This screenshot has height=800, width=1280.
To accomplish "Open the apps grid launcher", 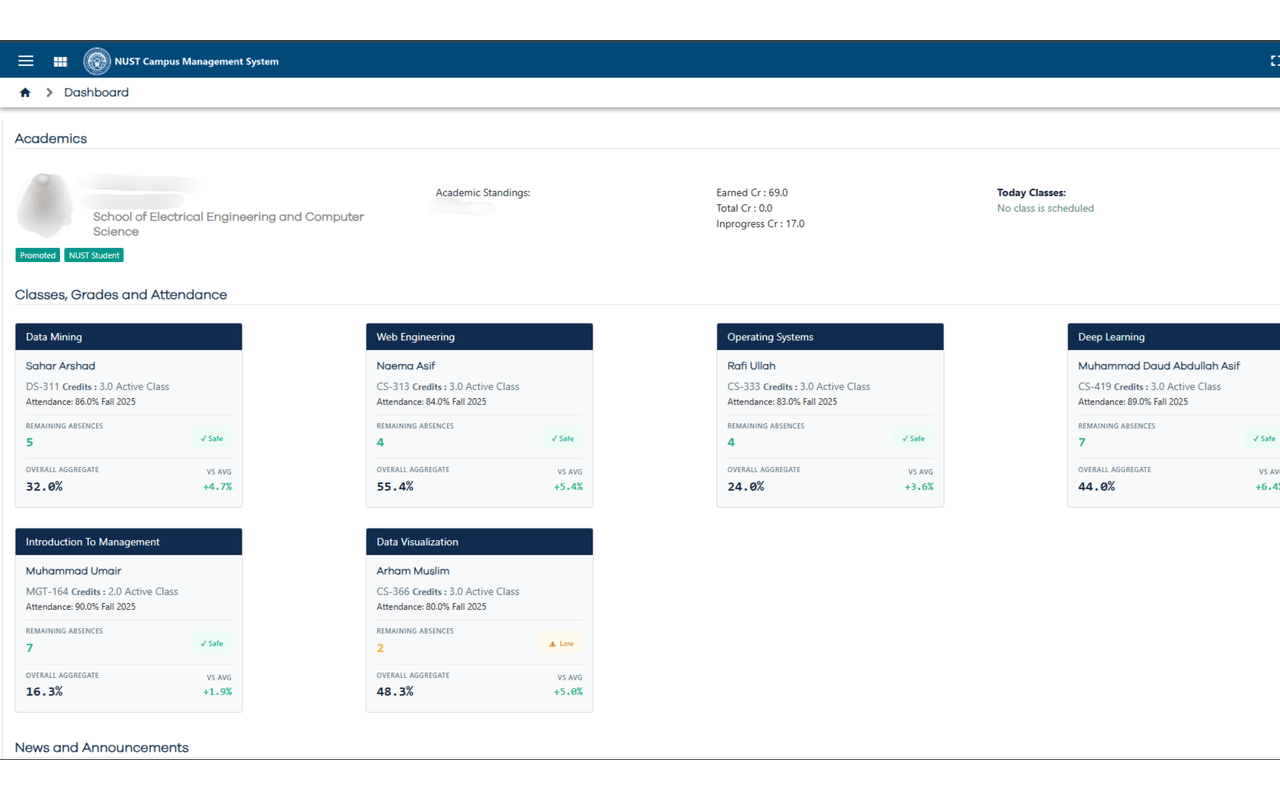I will pyautogui.click(x=60, y=61).
